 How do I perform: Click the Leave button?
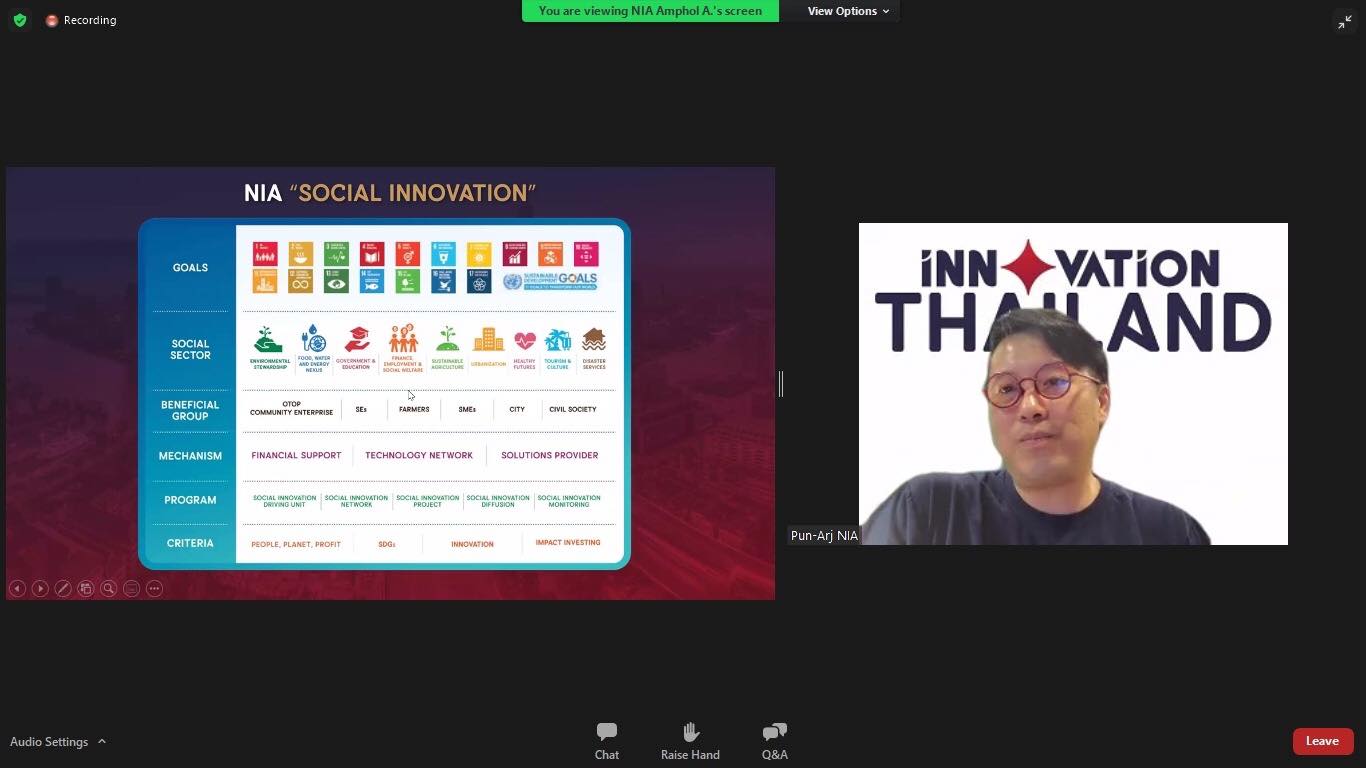[1322, 741]
